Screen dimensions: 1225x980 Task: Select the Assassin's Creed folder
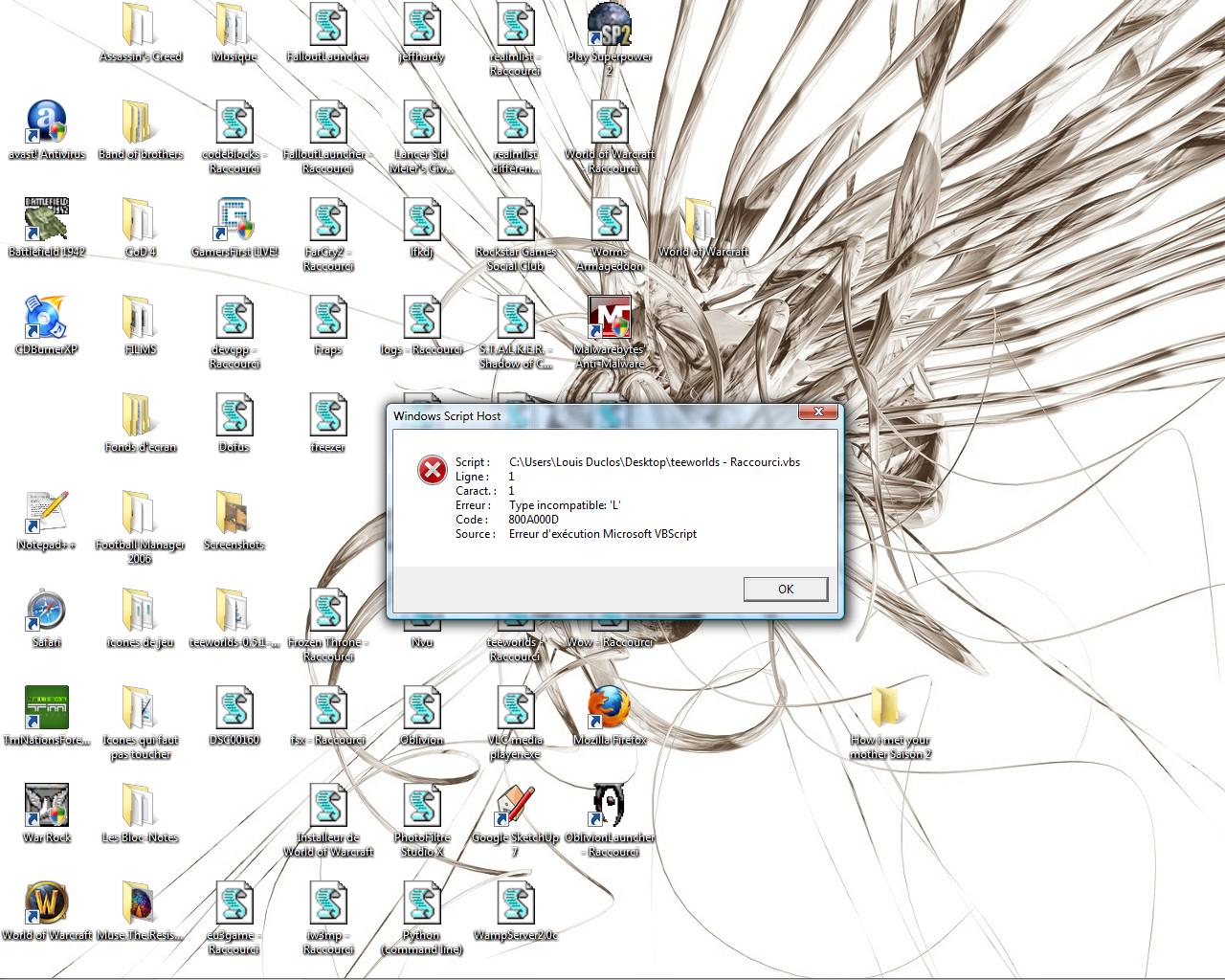(x=140, y=26)
